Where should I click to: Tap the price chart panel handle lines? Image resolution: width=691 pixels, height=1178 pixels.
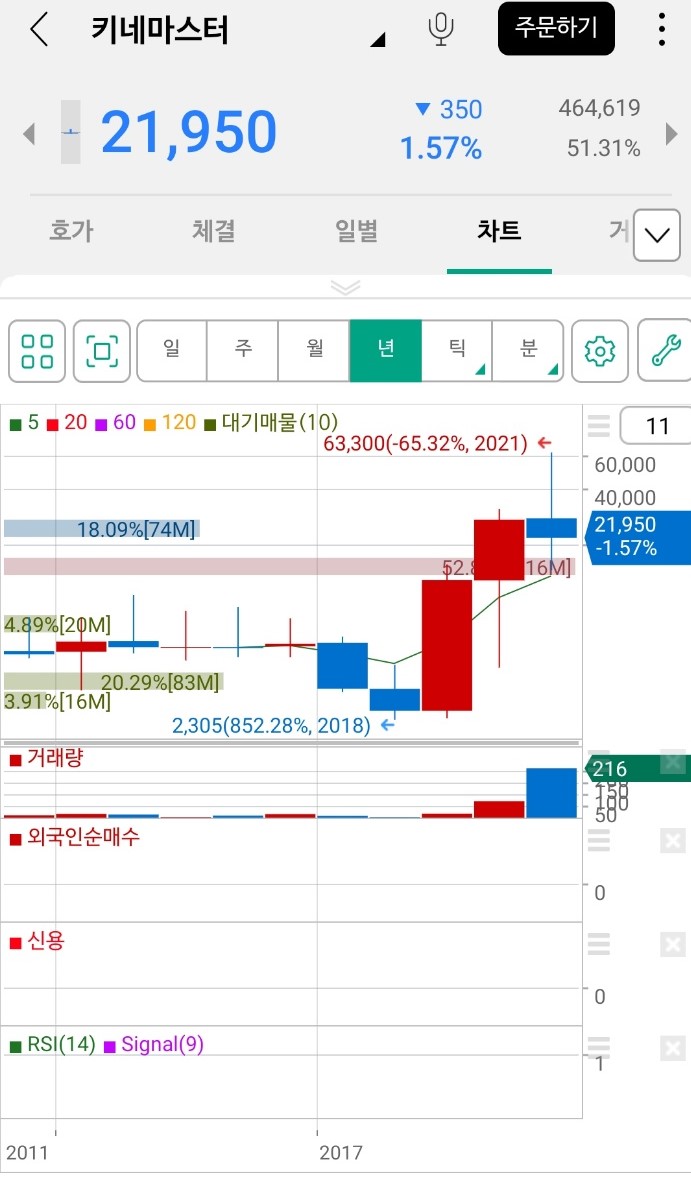pos(599,426)
